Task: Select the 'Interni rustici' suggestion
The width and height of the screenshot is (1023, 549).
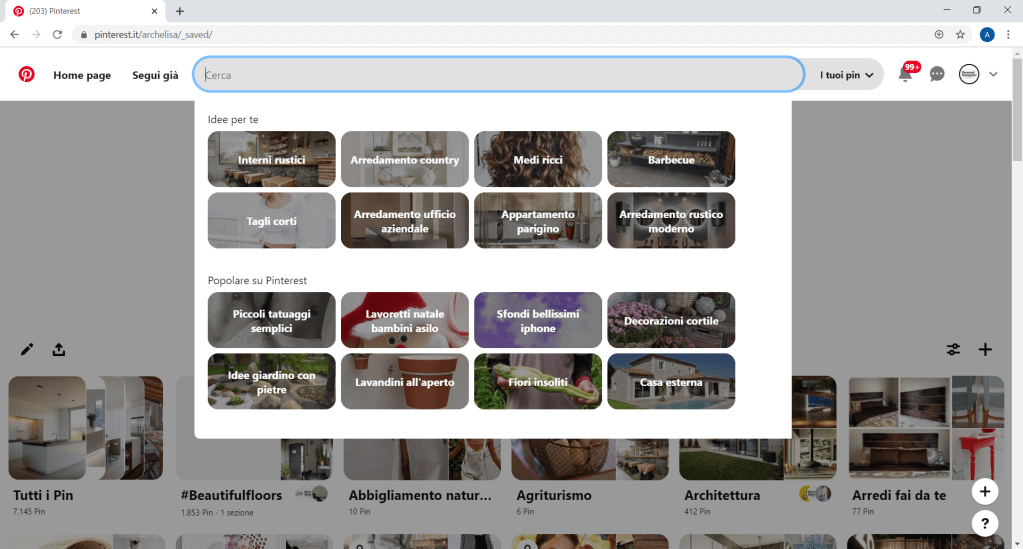Action: point(271,159)
